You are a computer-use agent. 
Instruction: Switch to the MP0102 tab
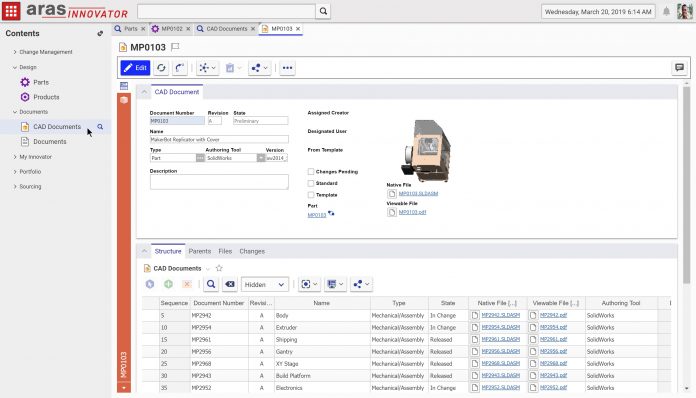point(171,28)
